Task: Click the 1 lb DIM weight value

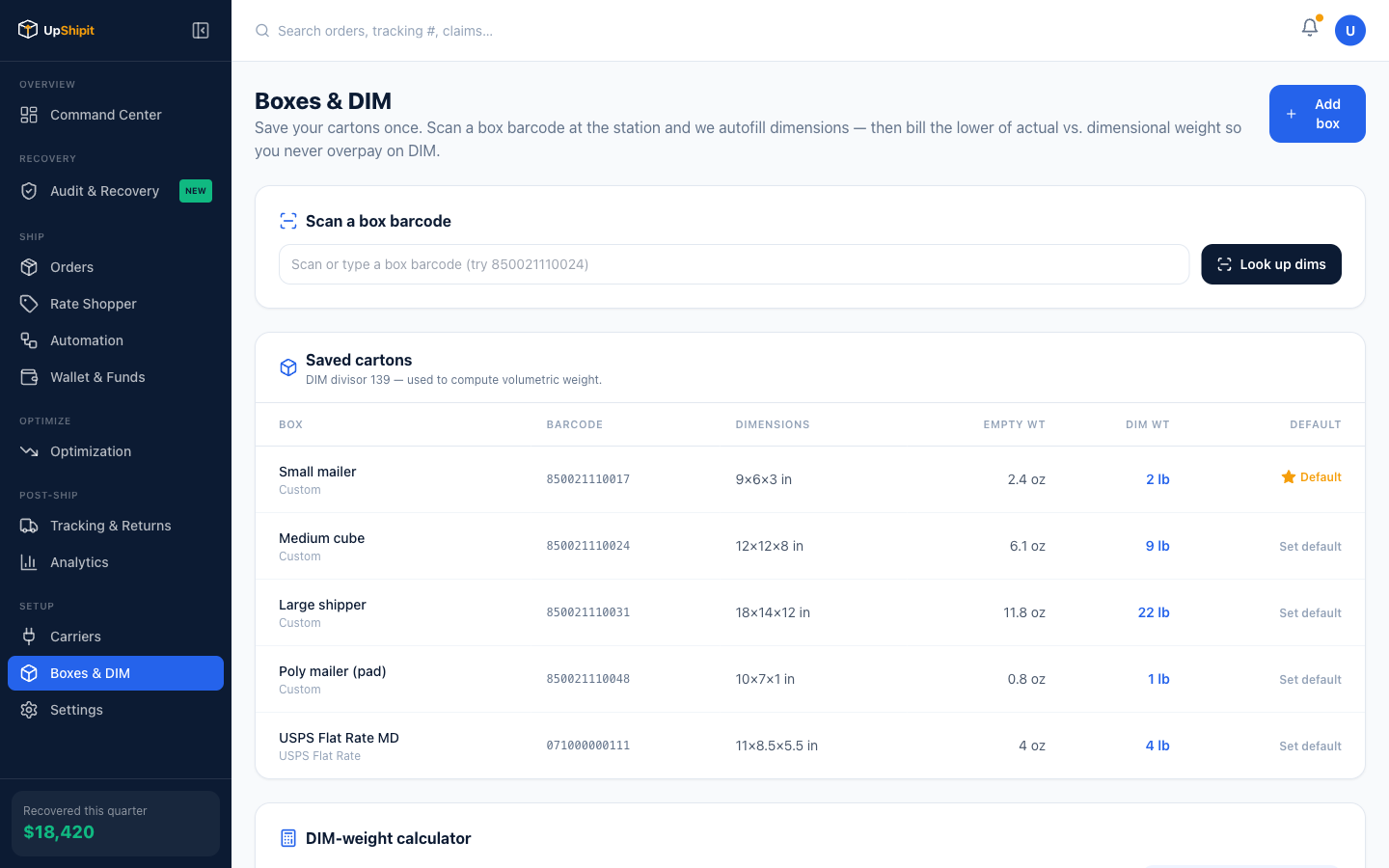Action: click(1158, 679)
